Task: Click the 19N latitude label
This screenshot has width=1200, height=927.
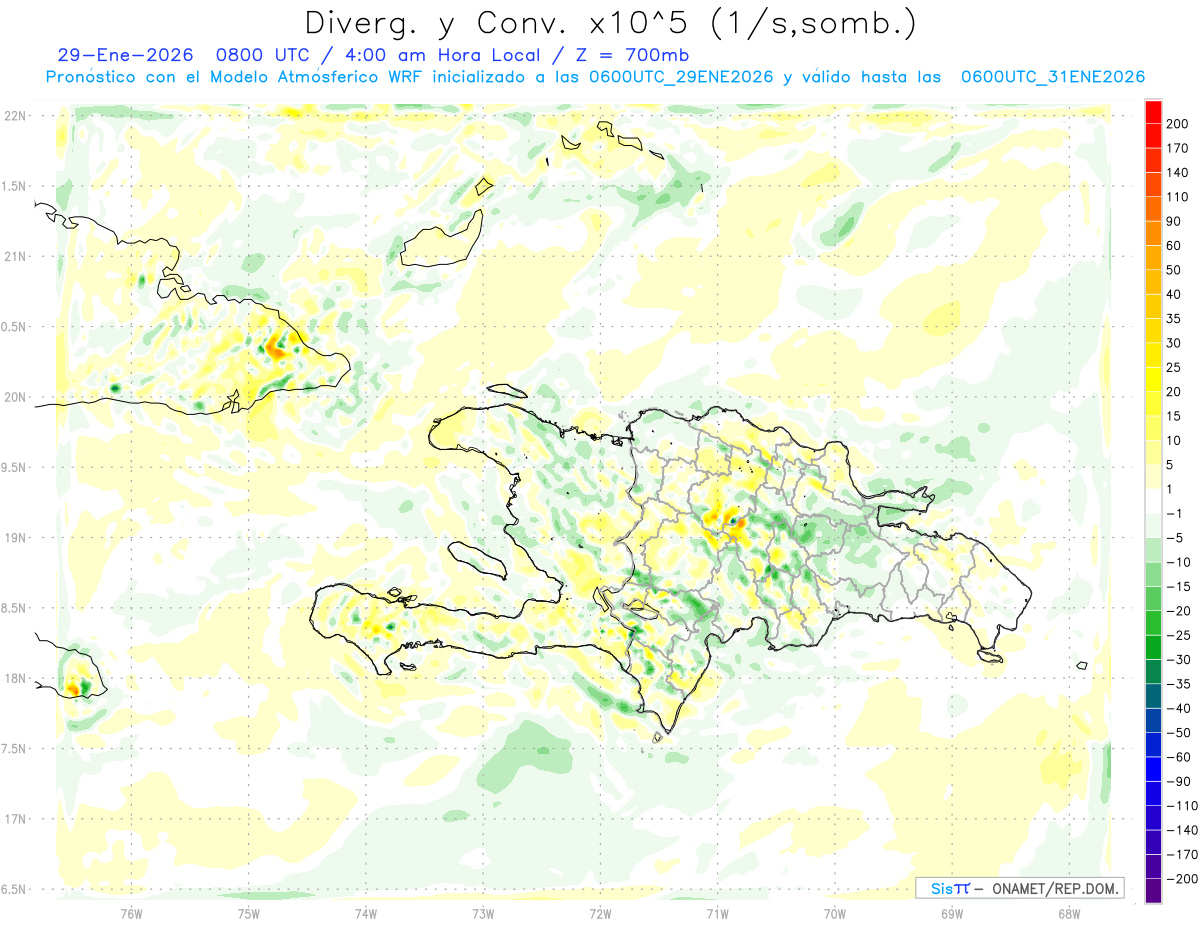Action: pyautogui.click(x=16, y=537)
